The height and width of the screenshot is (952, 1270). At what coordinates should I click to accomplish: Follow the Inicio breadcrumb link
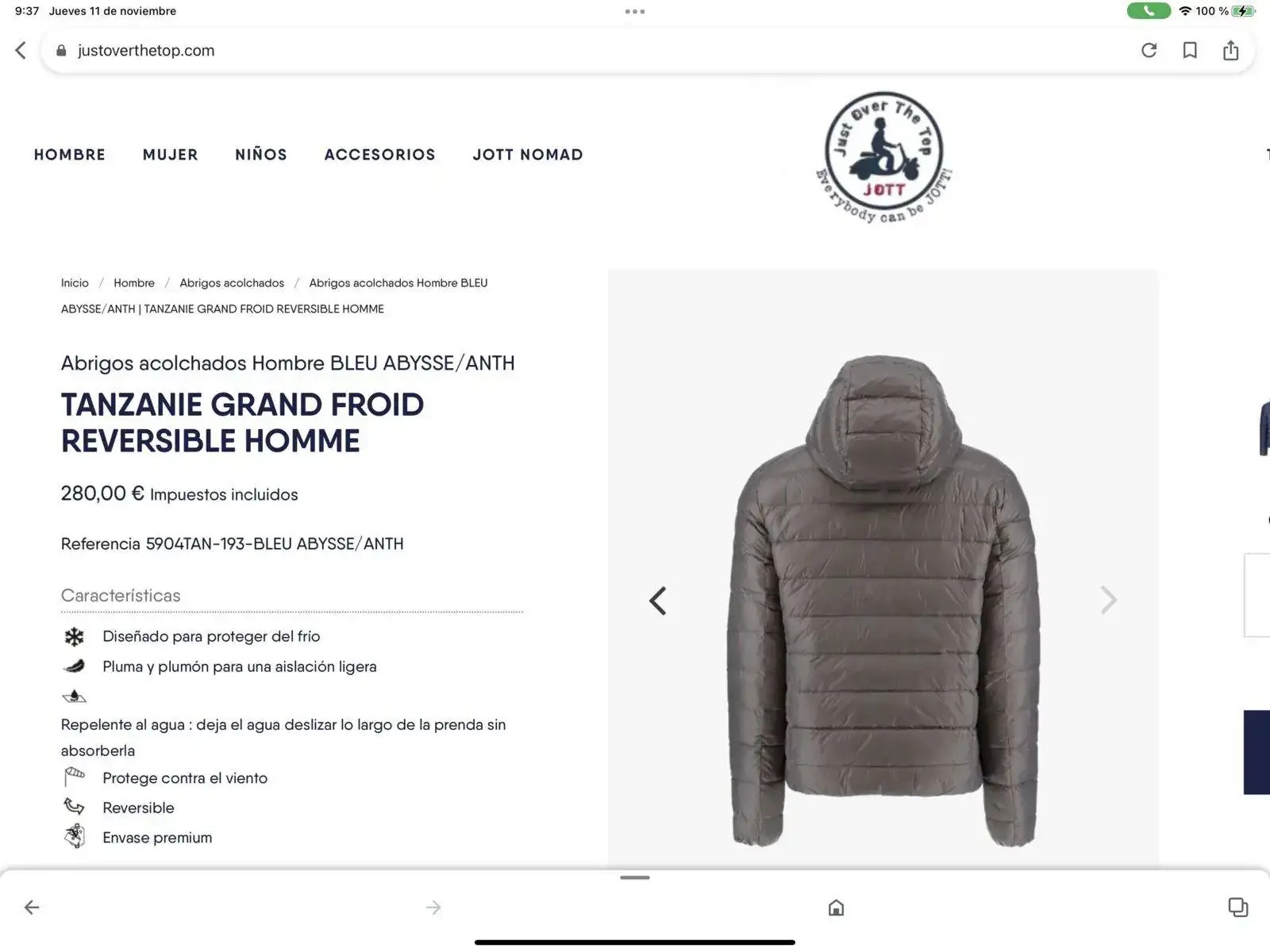tap(75, 283)
